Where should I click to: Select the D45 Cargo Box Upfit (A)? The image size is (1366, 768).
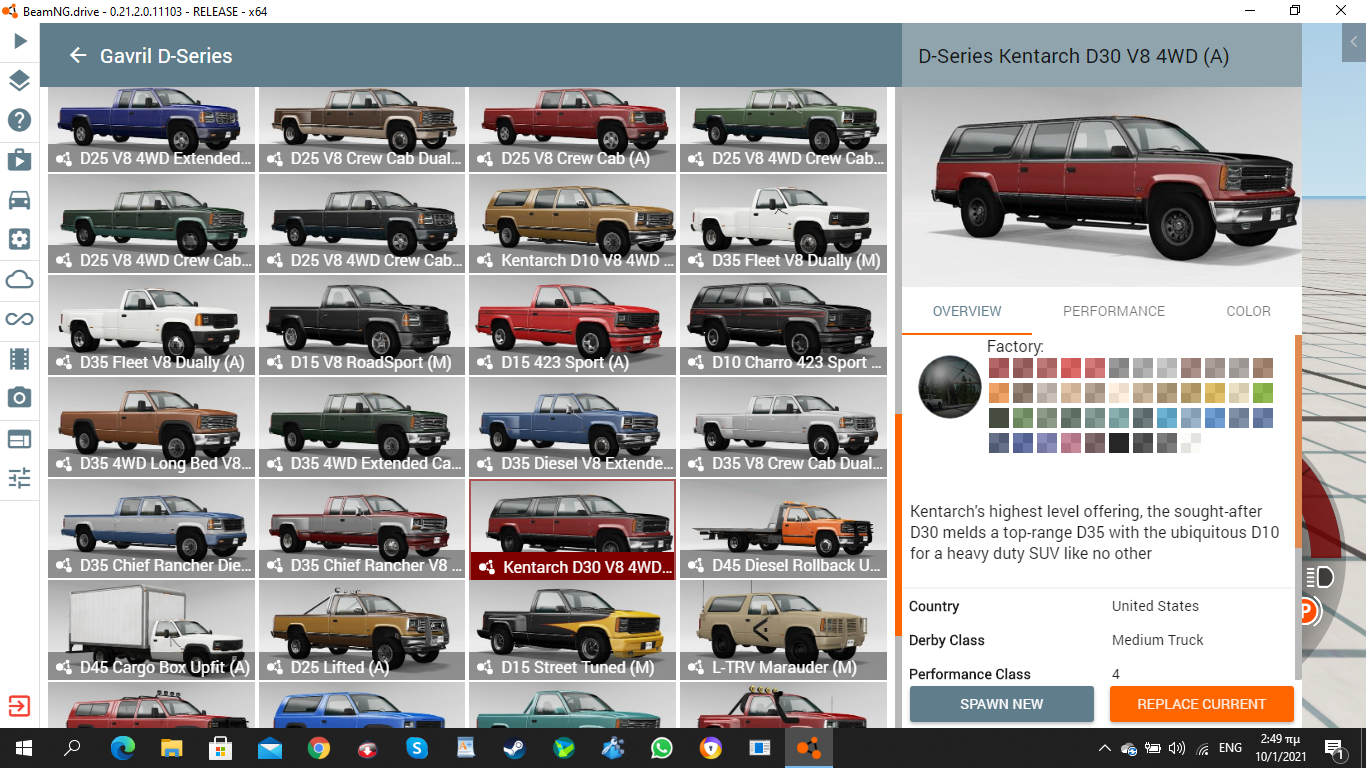[151, 631]
